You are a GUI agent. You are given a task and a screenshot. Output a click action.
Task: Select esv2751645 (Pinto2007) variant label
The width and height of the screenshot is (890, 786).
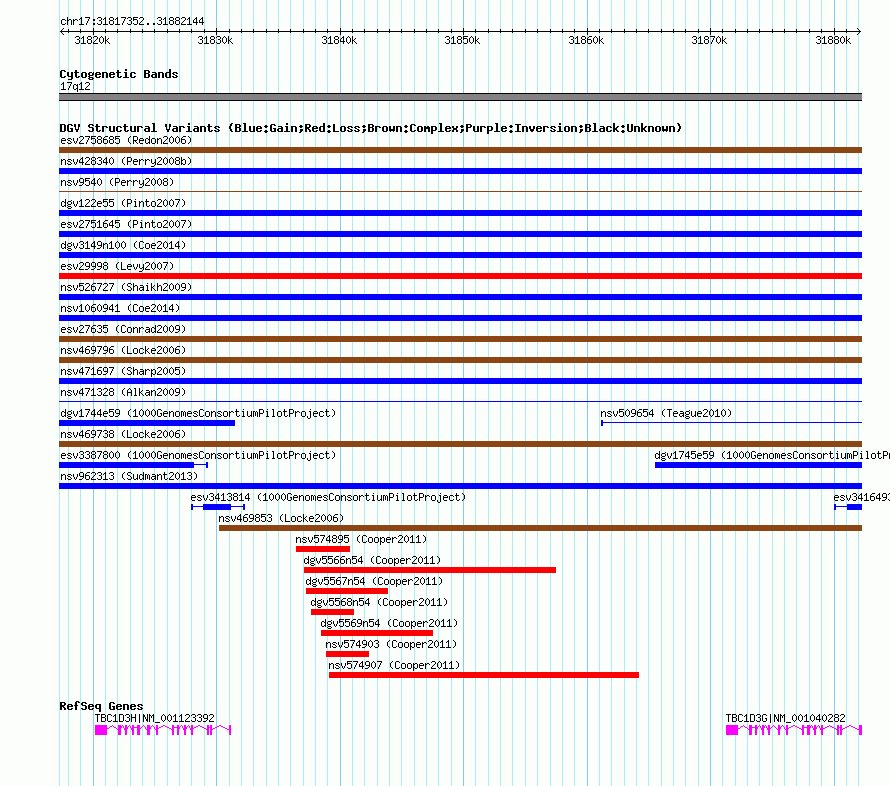click(x=126, y=224)
